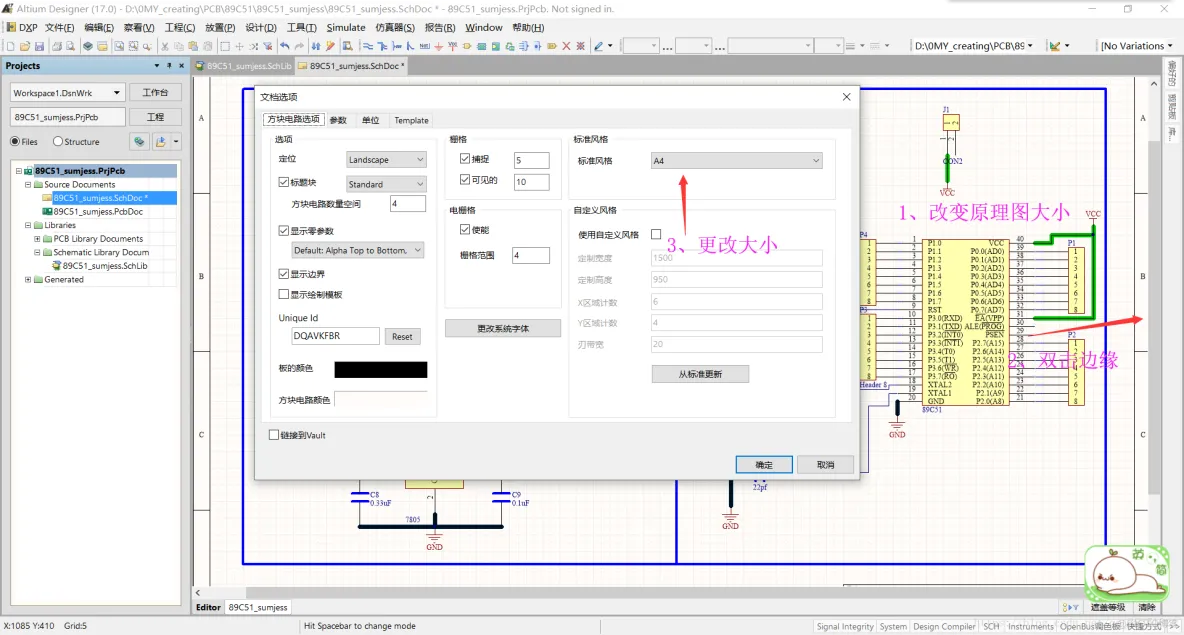Open the black 板的颜色 color swatch

coord(381,369)
